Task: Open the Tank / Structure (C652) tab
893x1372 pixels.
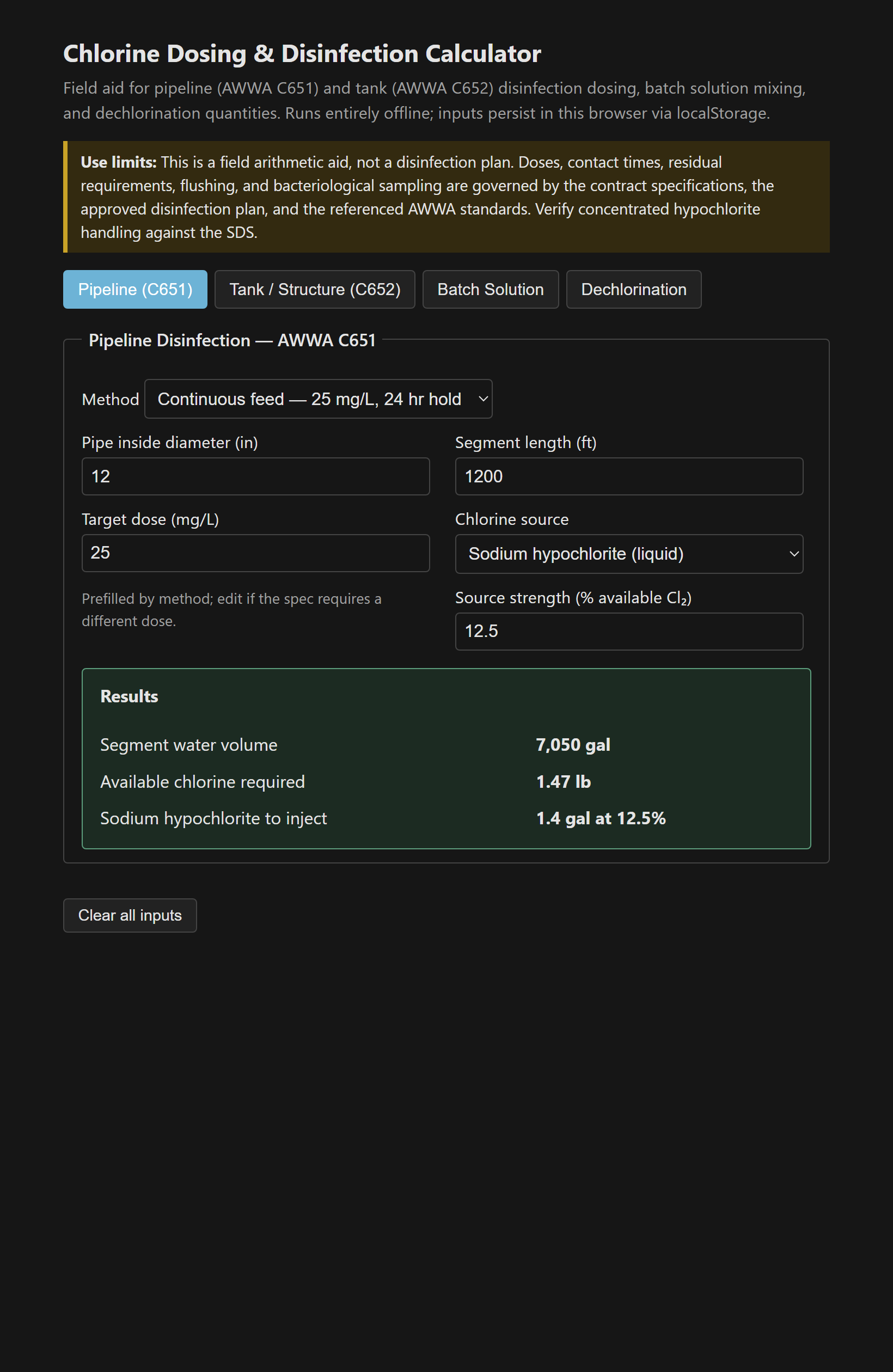Action: point(315,290)
